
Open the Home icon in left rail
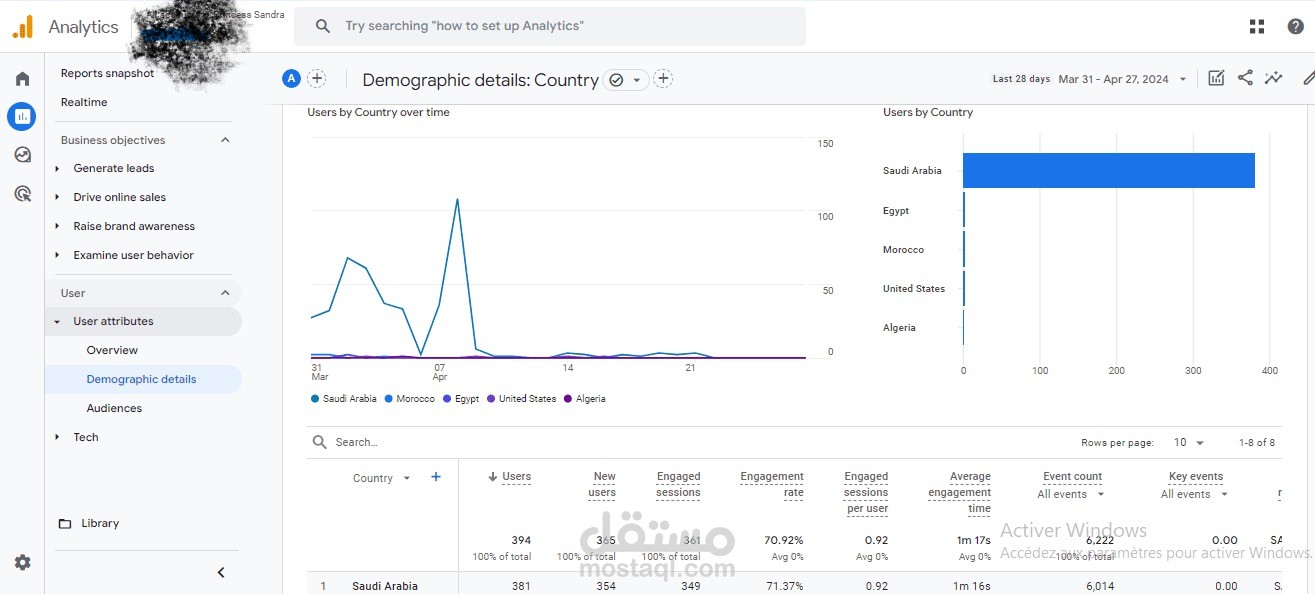tap(22, 79)
